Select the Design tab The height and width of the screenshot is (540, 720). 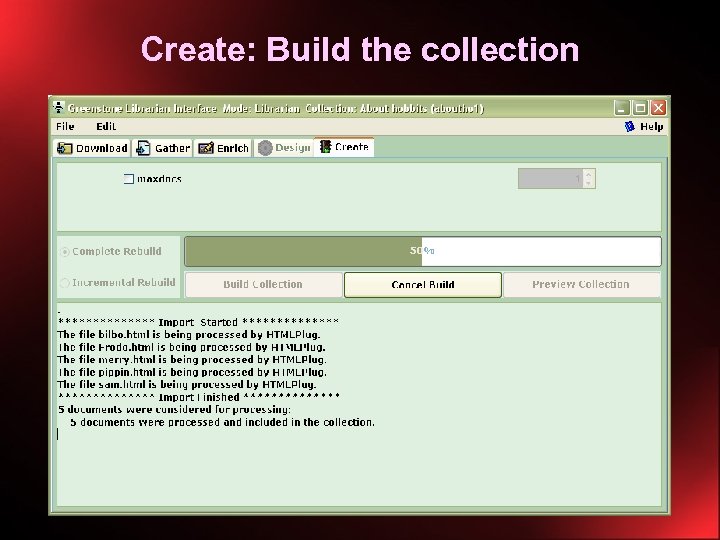point(284,148)
